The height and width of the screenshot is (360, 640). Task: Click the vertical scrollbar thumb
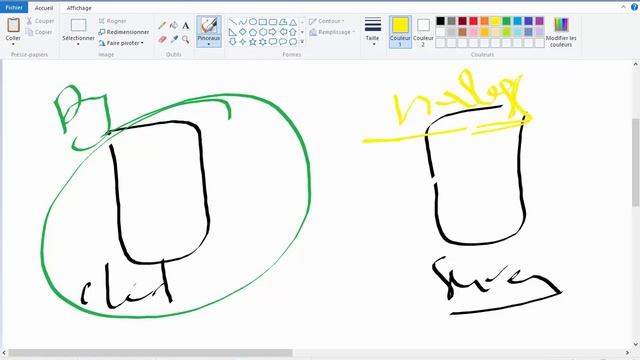pyautogui.click(x=636, y=162)
